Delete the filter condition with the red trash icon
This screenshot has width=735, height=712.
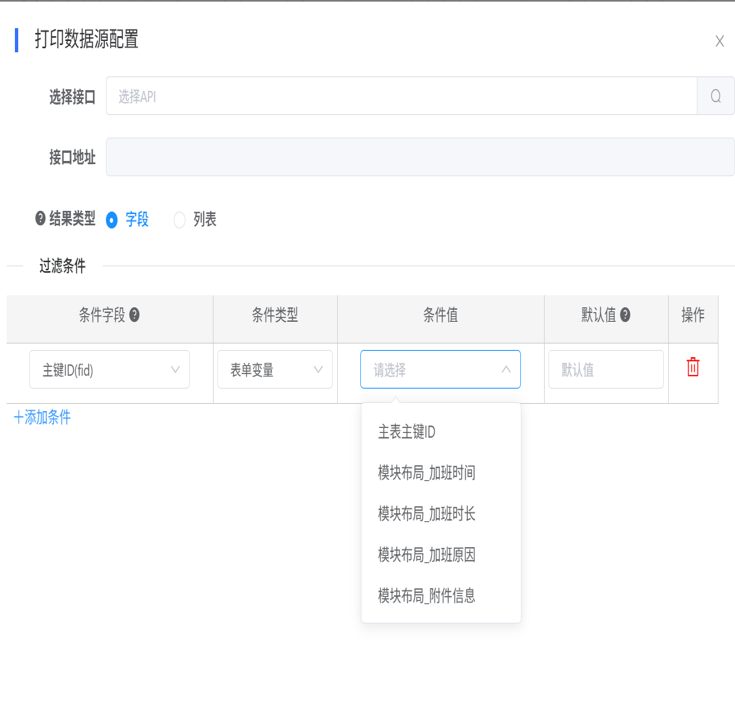[692, 367]
